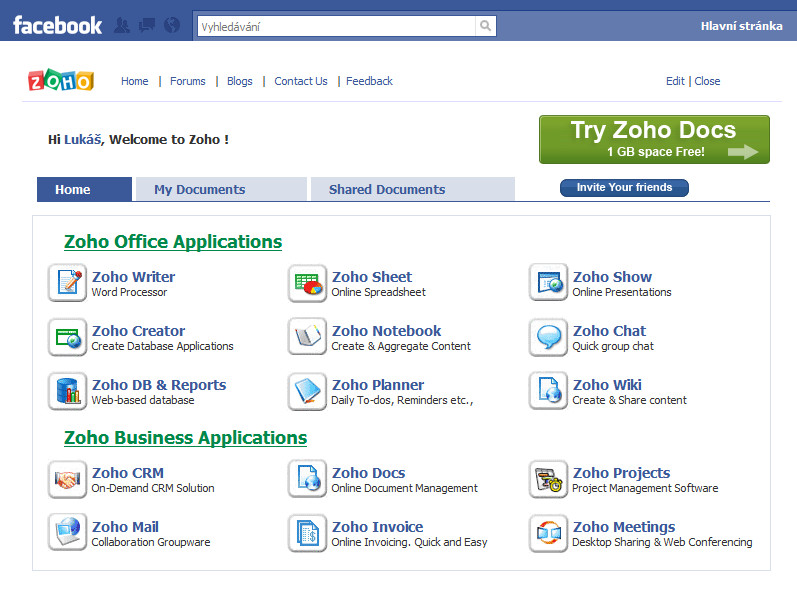Click the Zoho Wiki title link
The height and width of the screenshot is (600, 797).
click(607, 385)
